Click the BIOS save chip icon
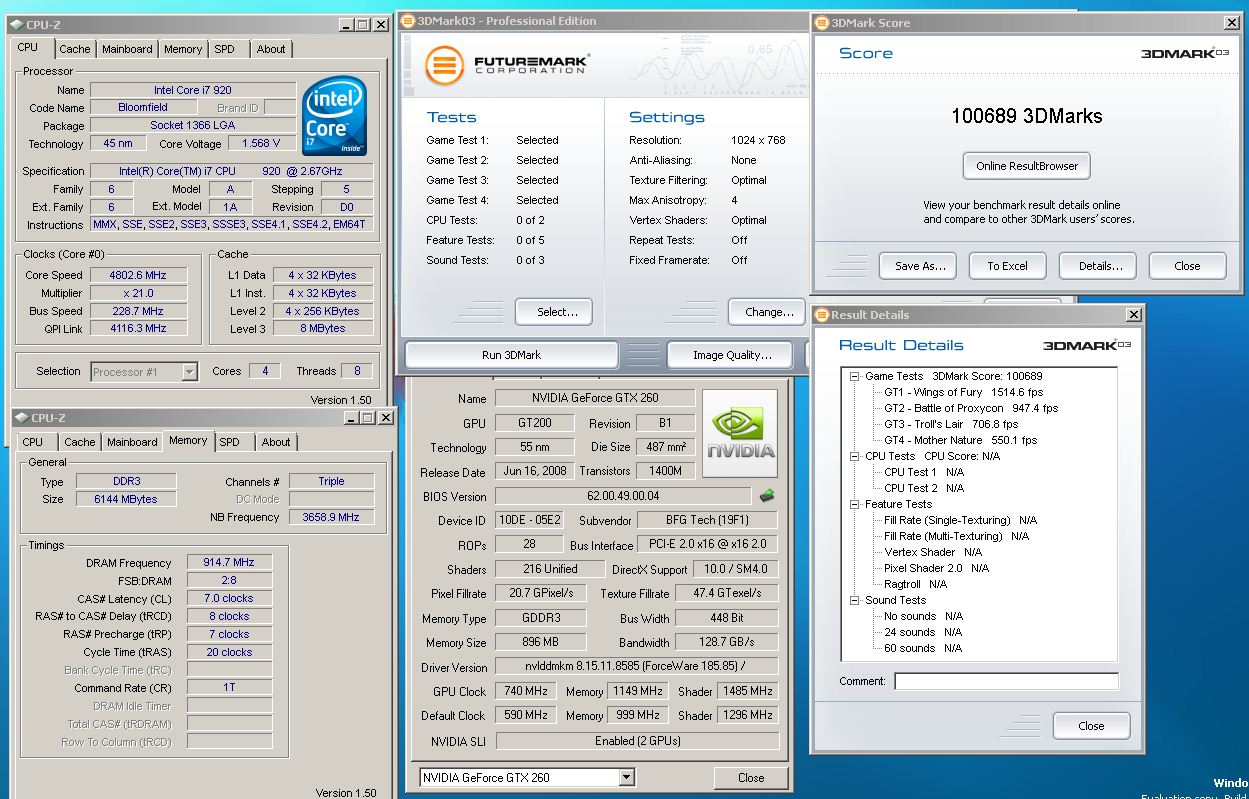The image size is (1249, 799). [767, 495]
